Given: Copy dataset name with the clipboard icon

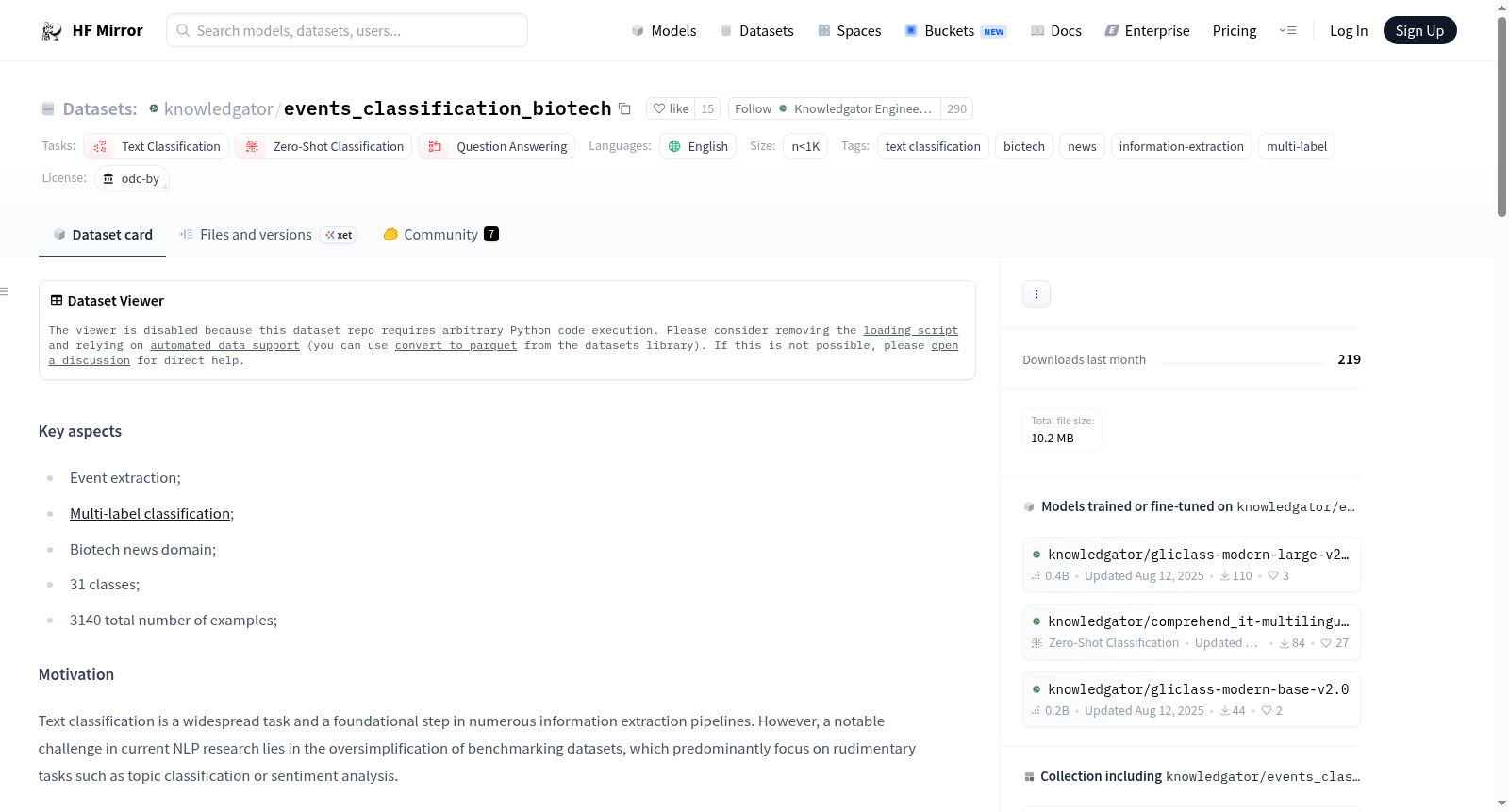Looking at the screenshot, I should point(624,108).
